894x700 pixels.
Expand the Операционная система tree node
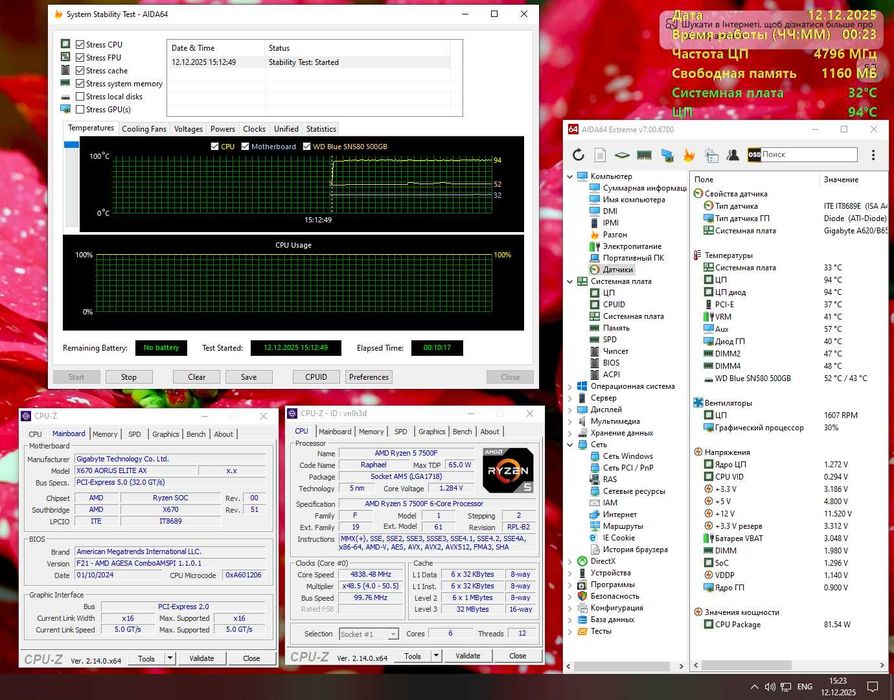(570, 386)
